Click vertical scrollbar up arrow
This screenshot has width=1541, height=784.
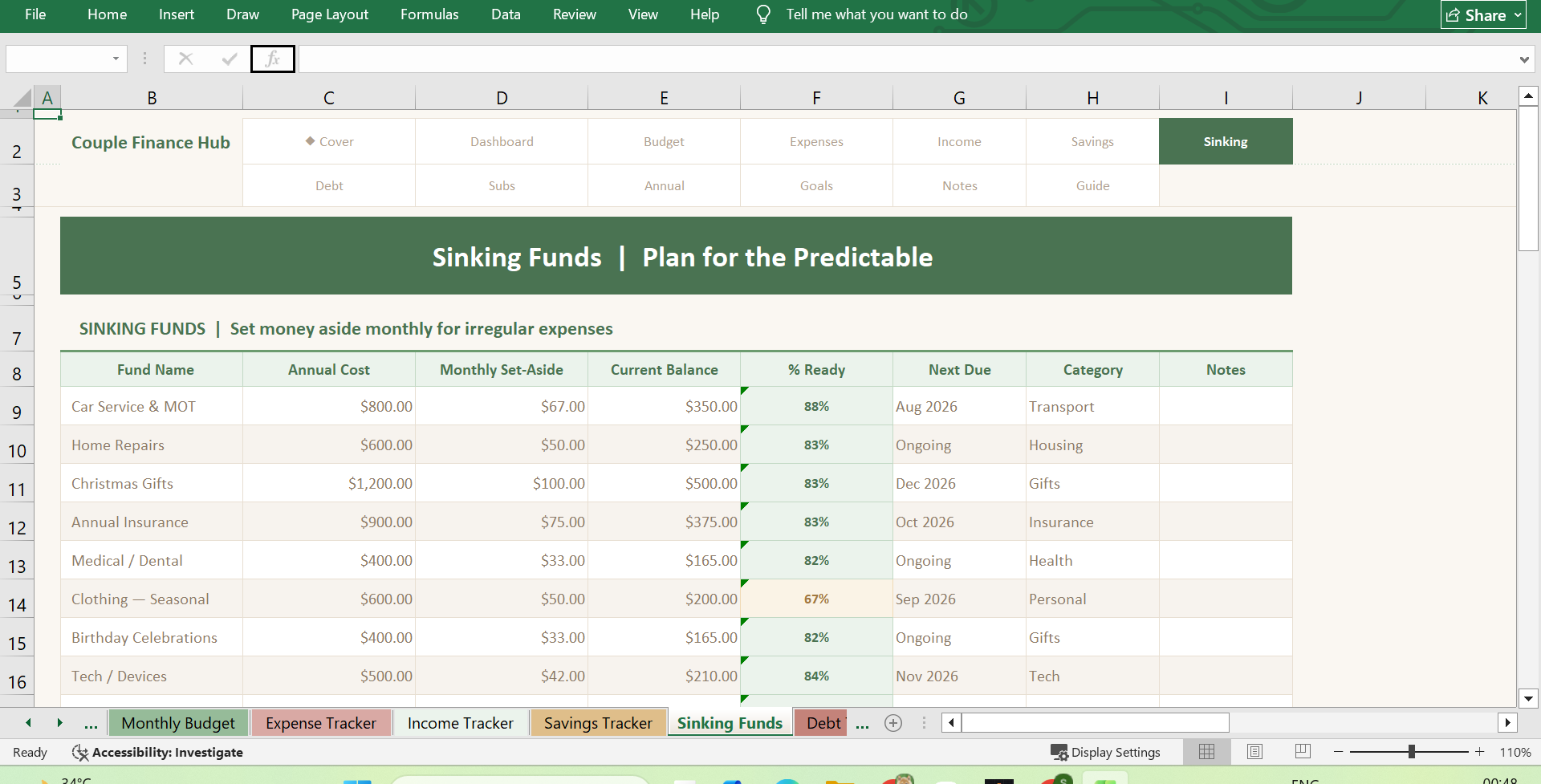(1528, 96)
